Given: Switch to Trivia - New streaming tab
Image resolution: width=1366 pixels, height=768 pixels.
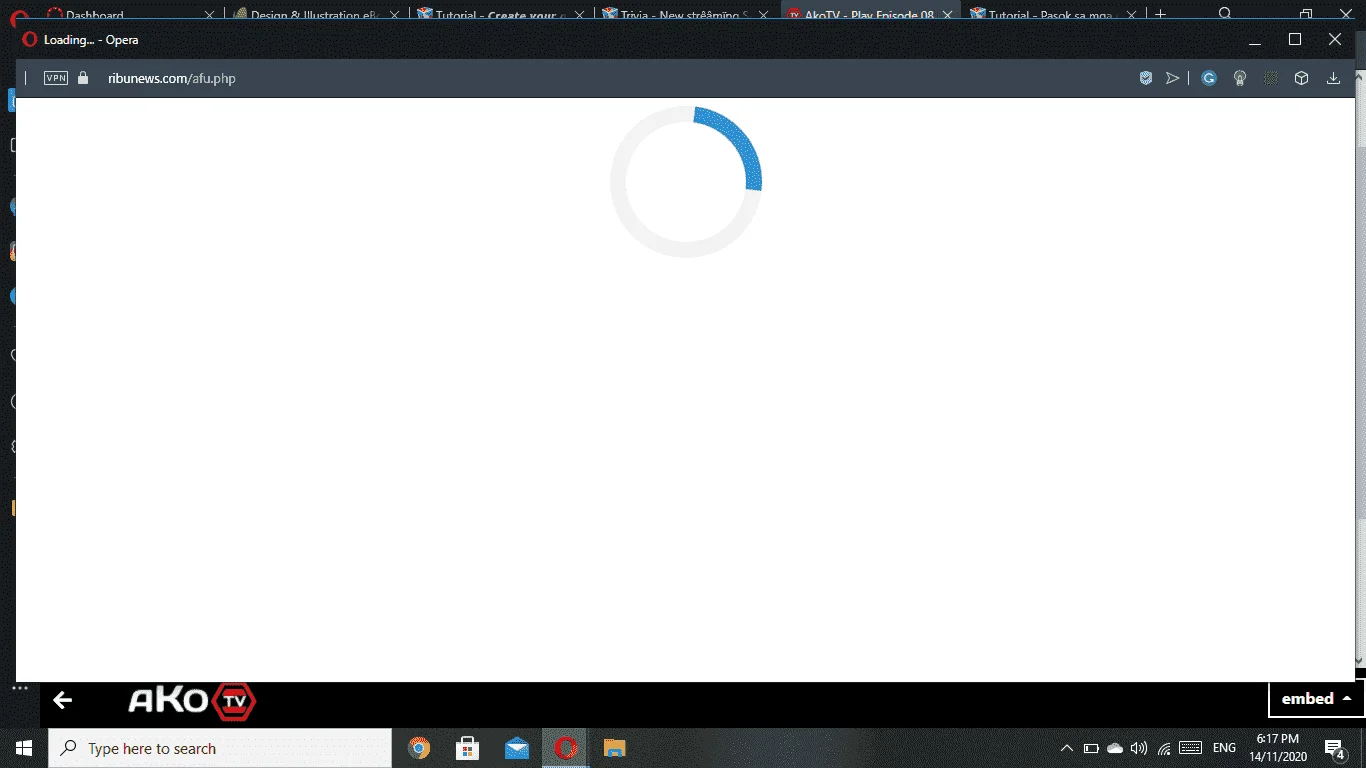Looking at the screenshot, I should tap(687, 15).
